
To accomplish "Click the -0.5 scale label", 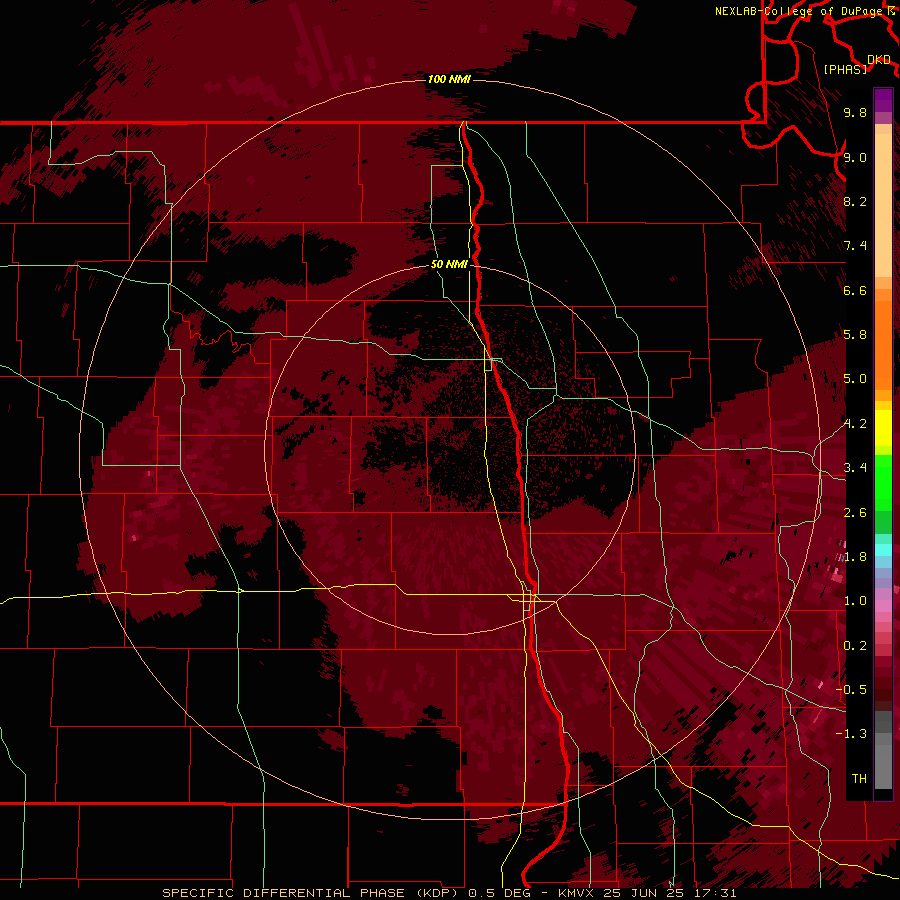I will coord(851,690).
